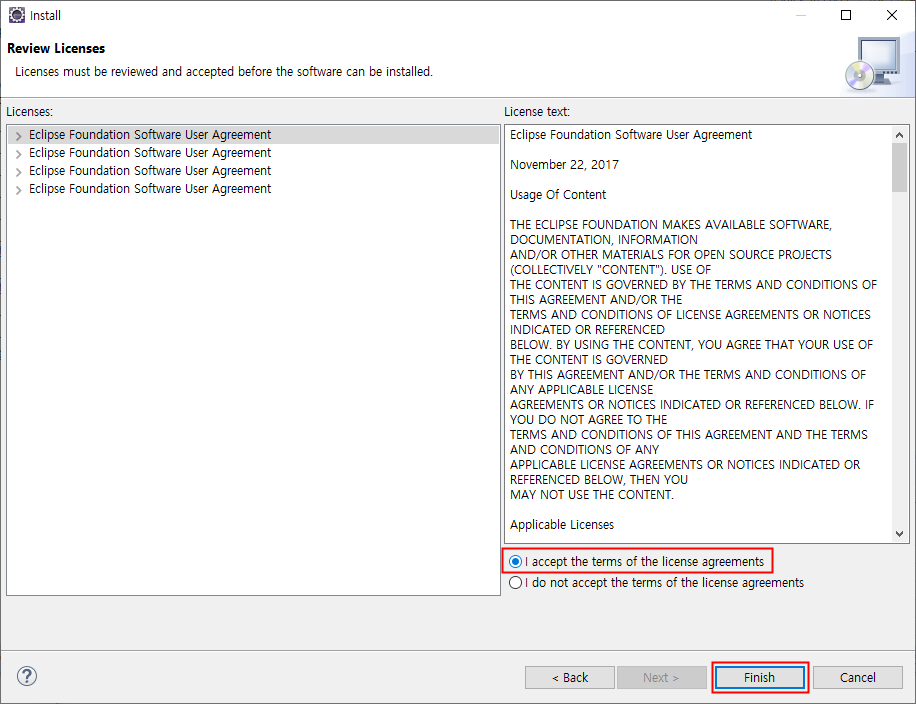Click the Eclipse Install window icon
The image size is (916, 704).
17,15
